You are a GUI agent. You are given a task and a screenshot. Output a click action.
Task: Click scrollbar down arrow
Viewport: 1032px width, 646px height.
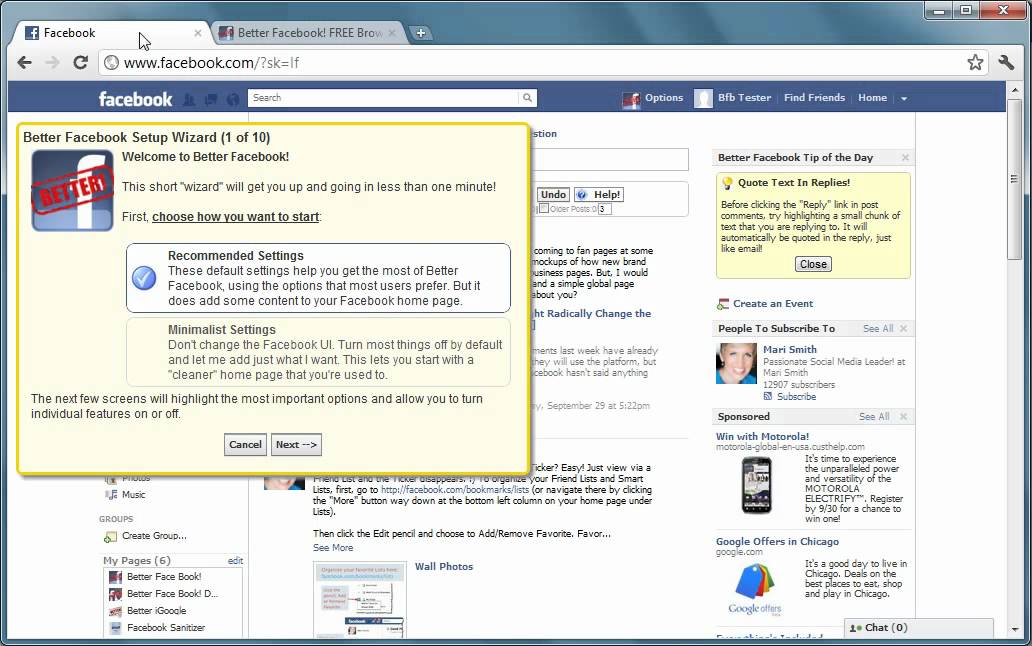coord(1014,630)
